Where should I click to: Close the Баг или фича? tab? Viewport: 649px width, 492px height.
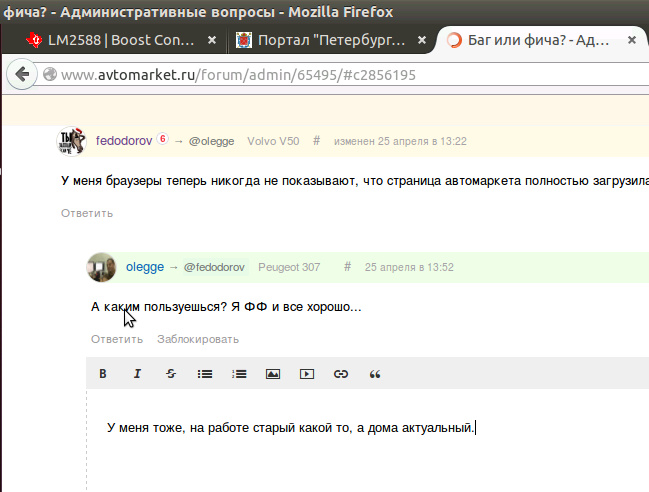click(632, 40)
